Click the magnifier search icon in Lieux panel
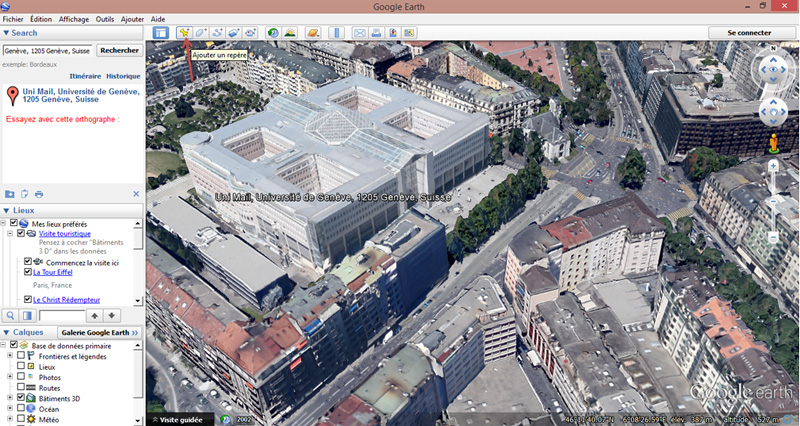The height and width of the screenshot is (426, 800). [10, 316]
